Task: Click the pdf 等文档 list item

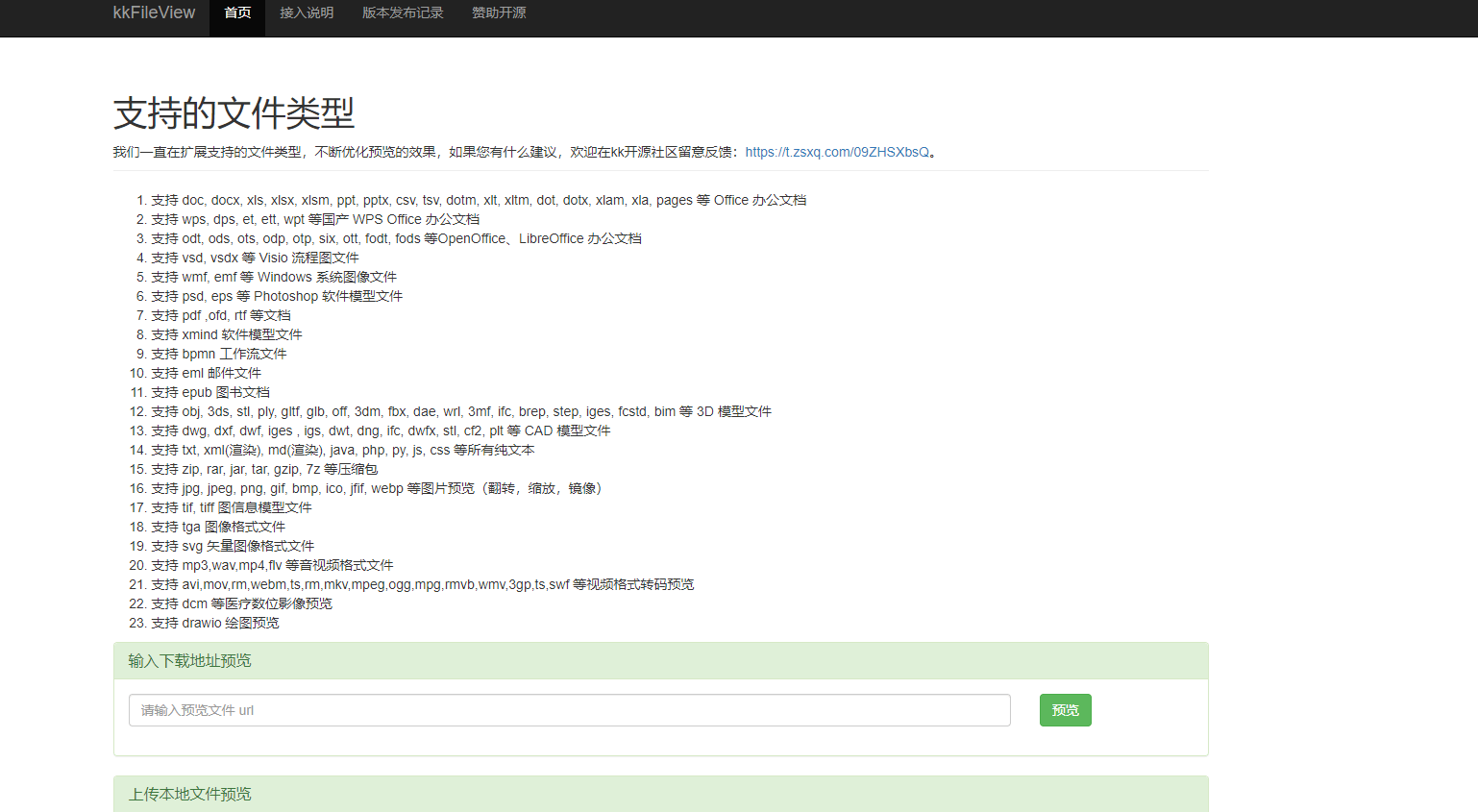Action: [x=223, y=315]
